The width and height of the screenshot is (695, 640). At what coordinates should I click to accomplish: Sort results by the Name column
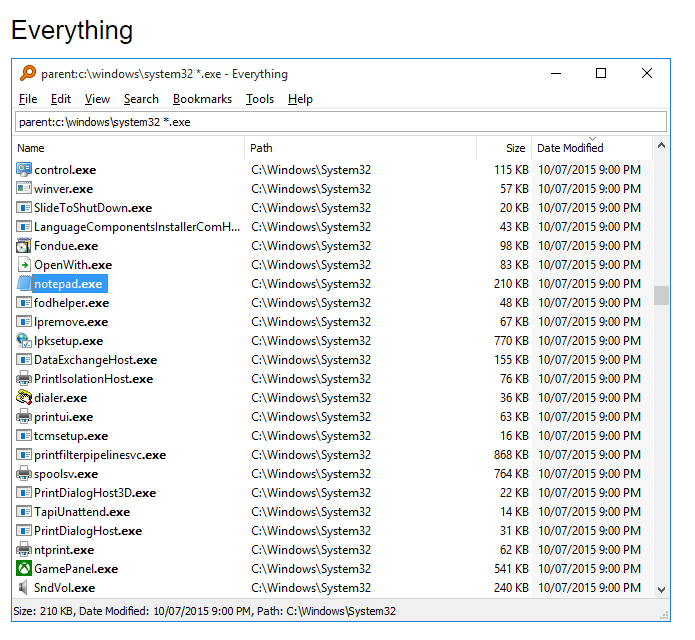point(129,148)
